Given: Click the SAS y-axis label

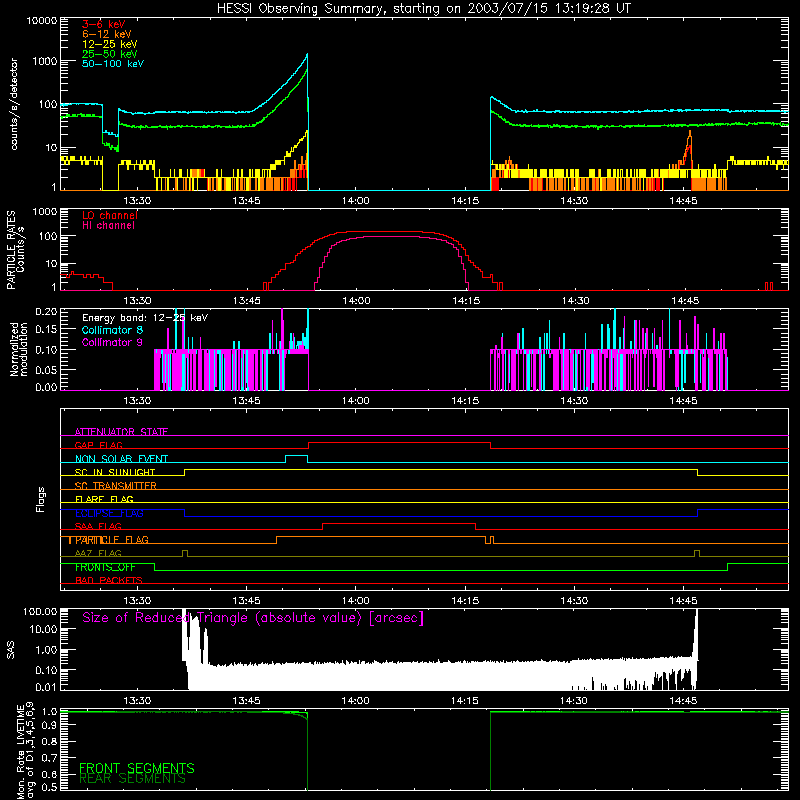Looking at the screenshot, I should pos(11,650).
